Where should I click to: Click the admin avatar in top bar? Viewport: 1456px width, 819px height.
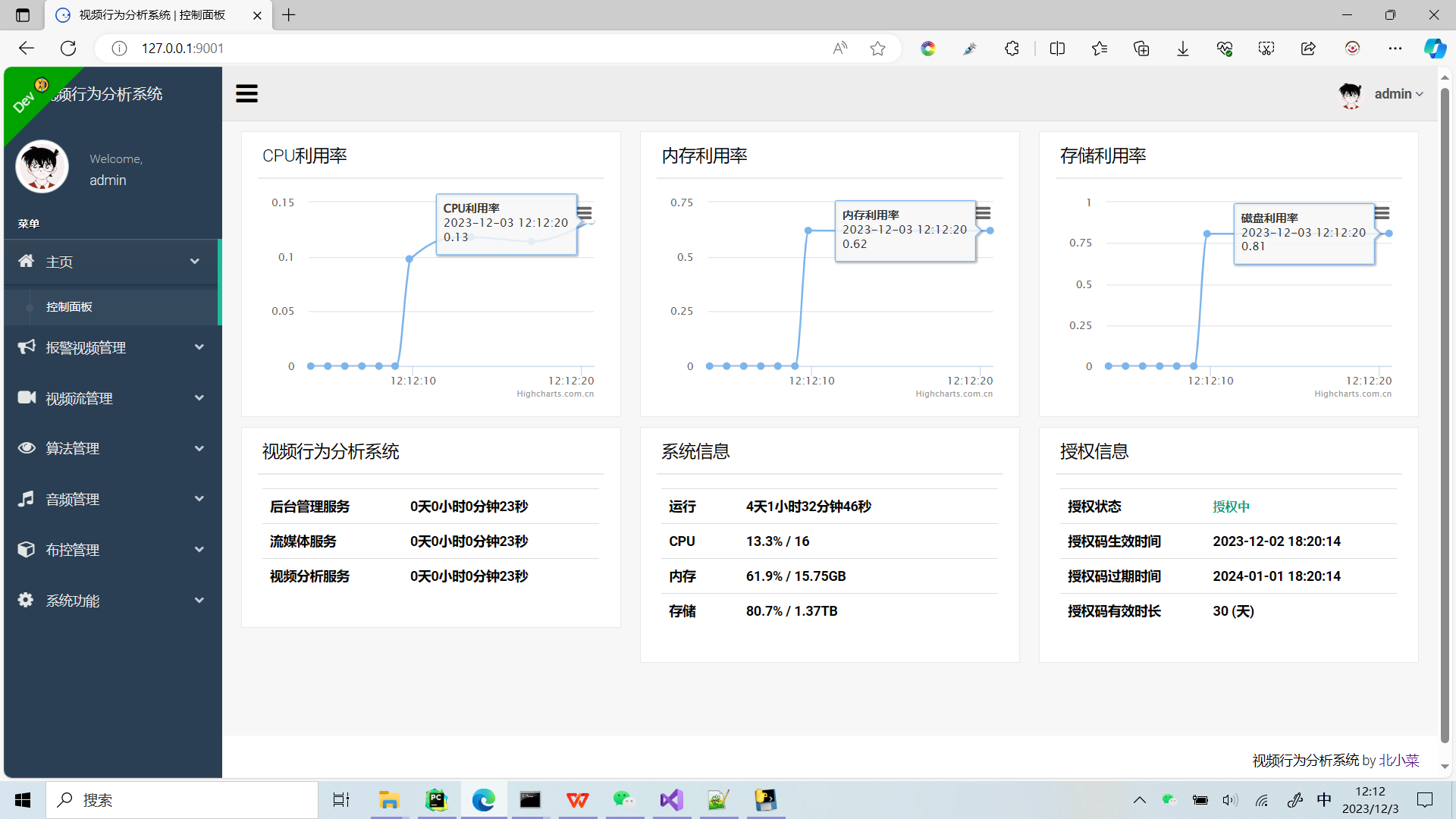[x=1351, y=94]
